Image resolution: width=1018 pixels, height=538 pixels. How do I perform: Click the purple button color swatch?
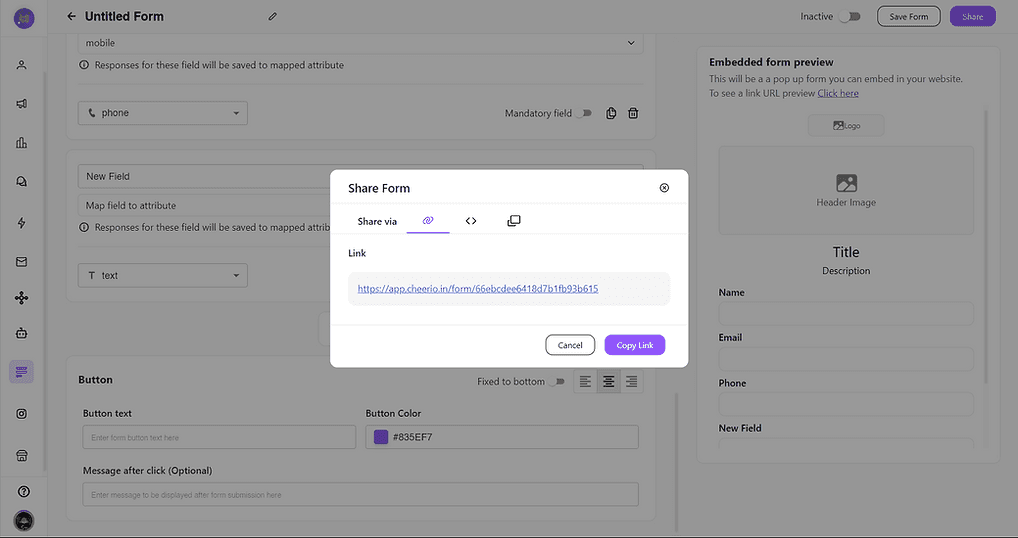381,437
